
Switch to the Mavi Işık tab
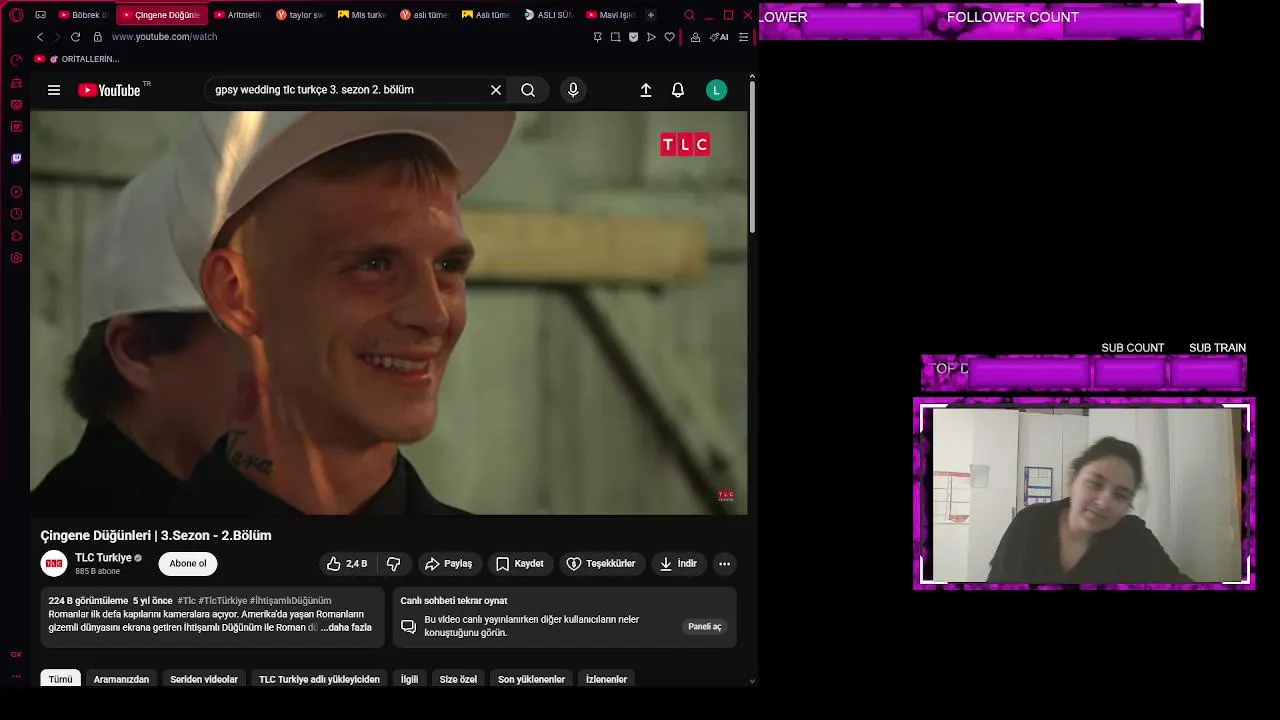click(x=609, y=15)
